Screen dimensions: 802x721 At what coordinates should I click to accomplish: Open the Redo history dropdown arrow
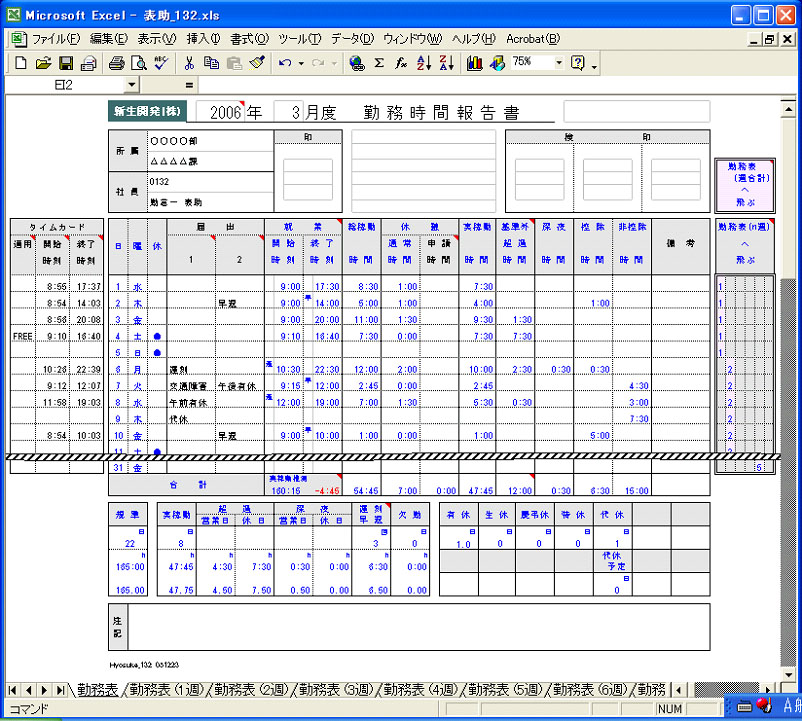[334, 64]
